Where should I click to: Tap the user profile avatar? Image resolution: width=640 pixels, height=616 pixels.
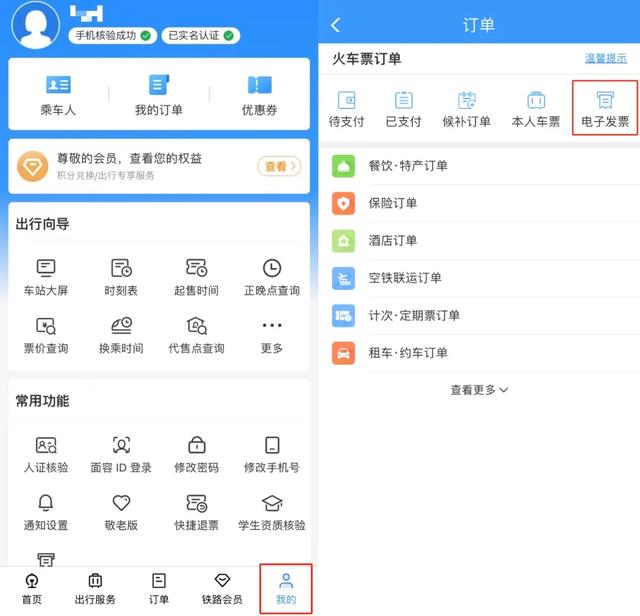(35, 23)
